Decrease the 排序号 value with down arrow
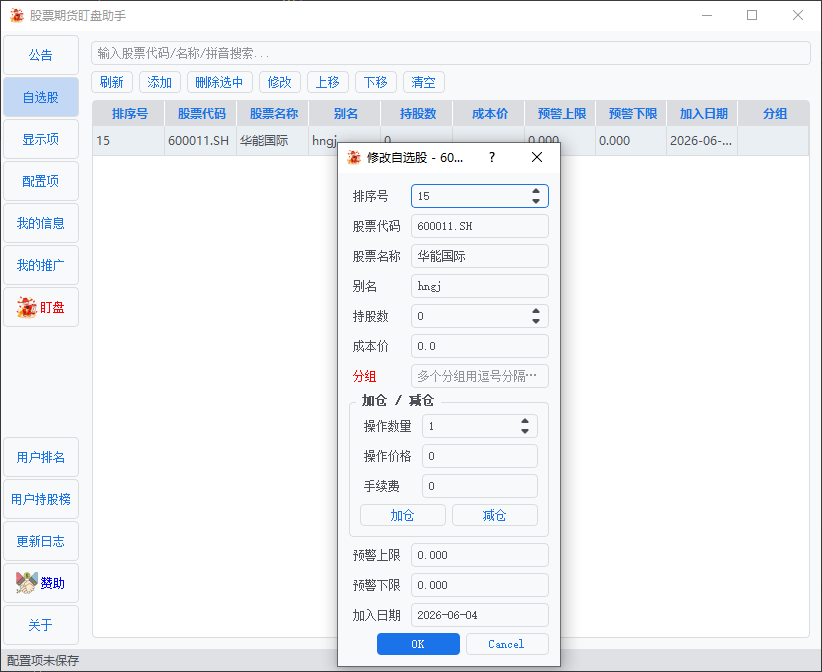The height and width of the screenshot is (672, 822). 536,201
